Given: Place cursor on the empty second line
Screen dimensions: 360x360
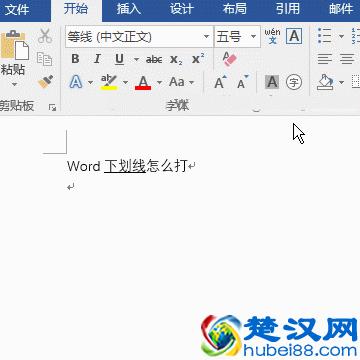Looking at the screenshot, I should (71, 187).
